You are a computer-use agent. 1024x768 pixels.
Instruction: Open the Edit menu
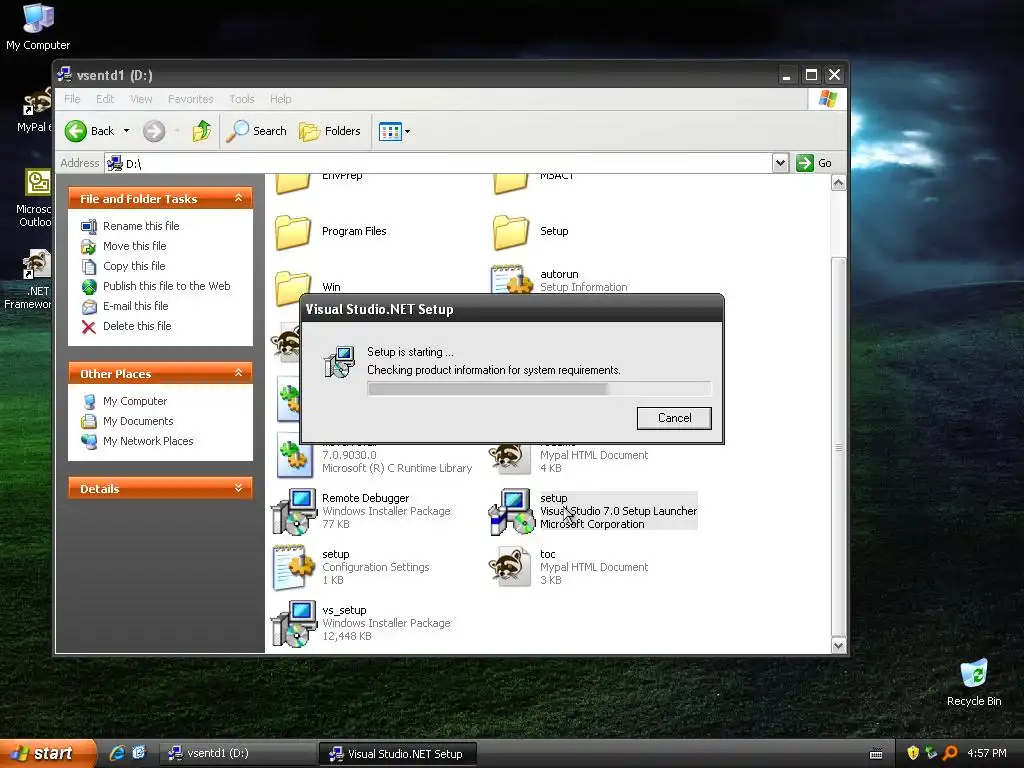point(105,99)
